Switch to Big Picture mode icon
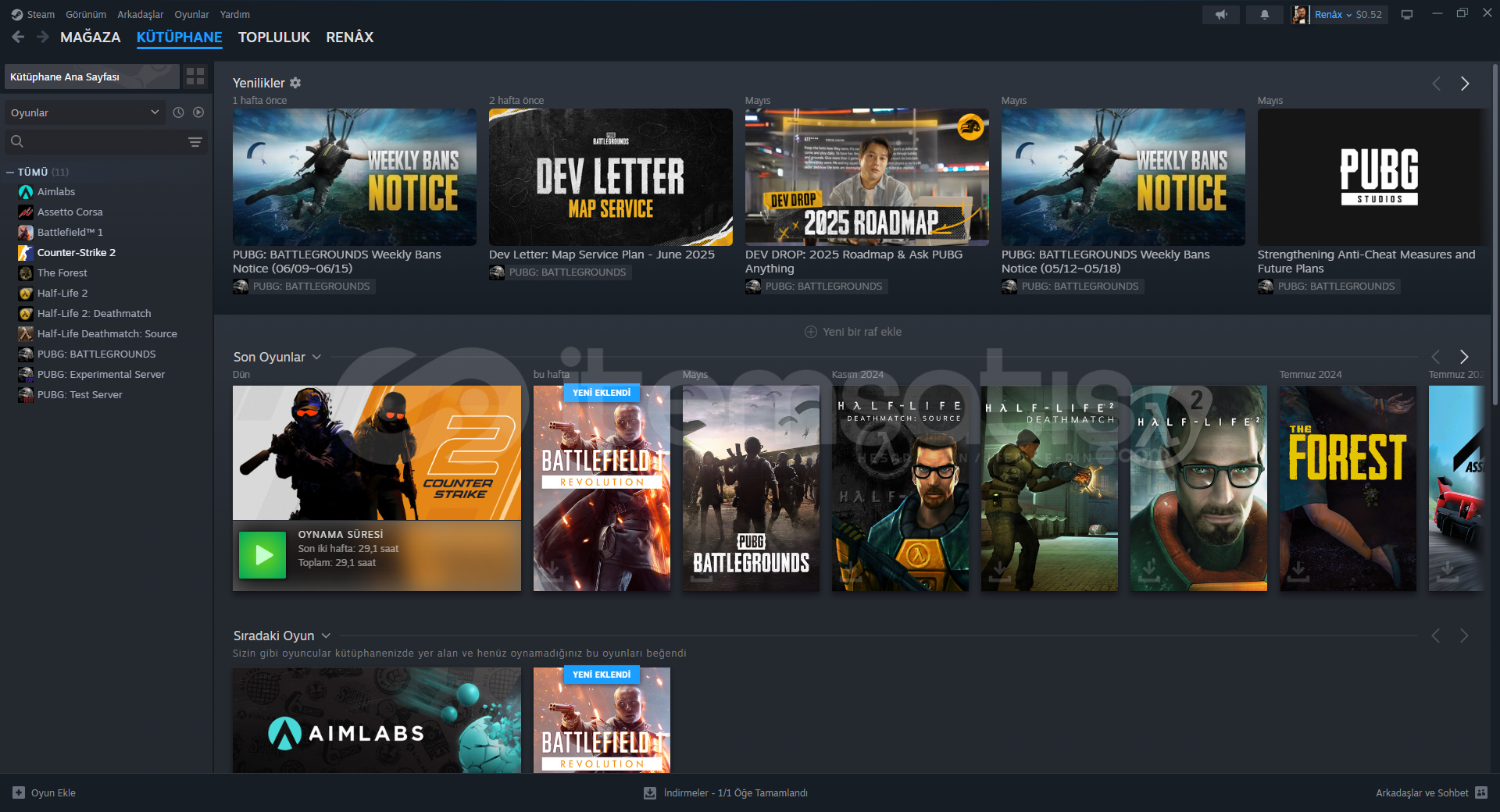 1407,14
